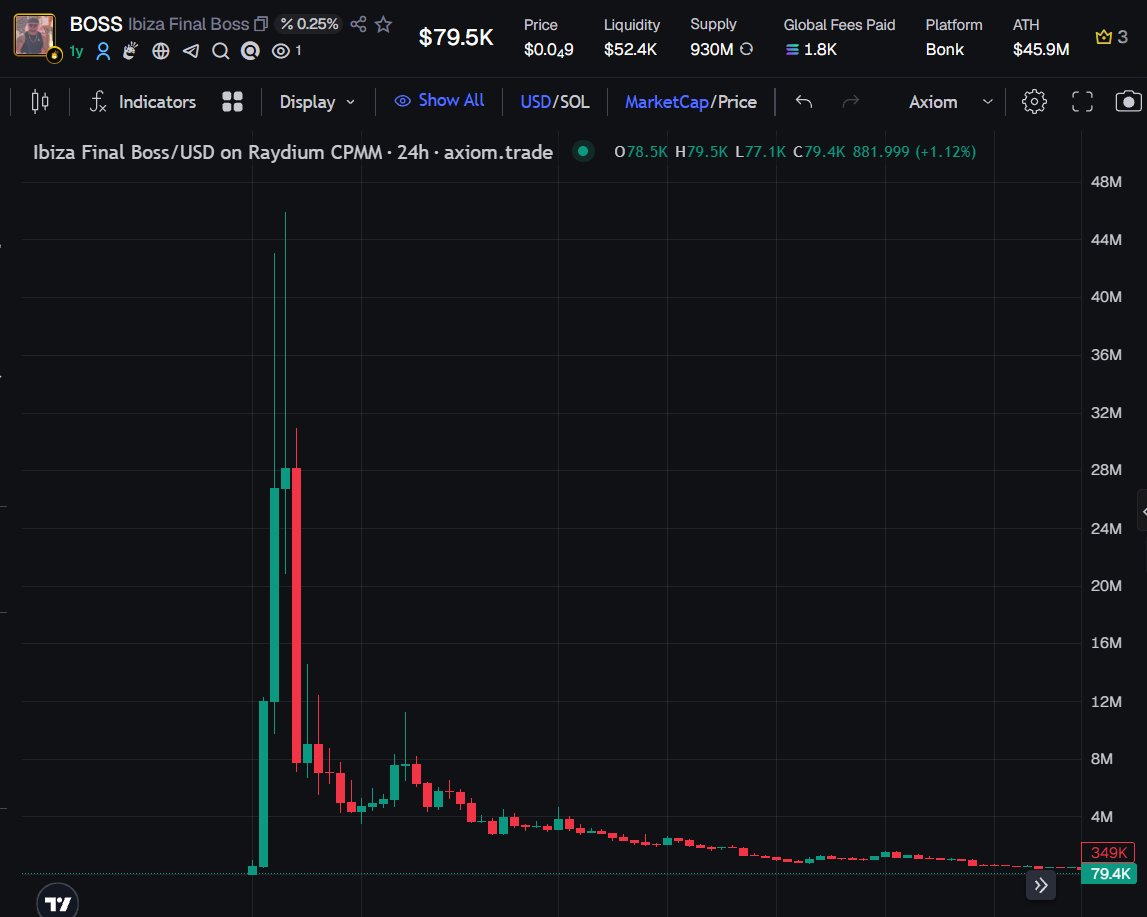Copy the Ibiza Final Boss token address
The image size is (1147, 917).
260,24
